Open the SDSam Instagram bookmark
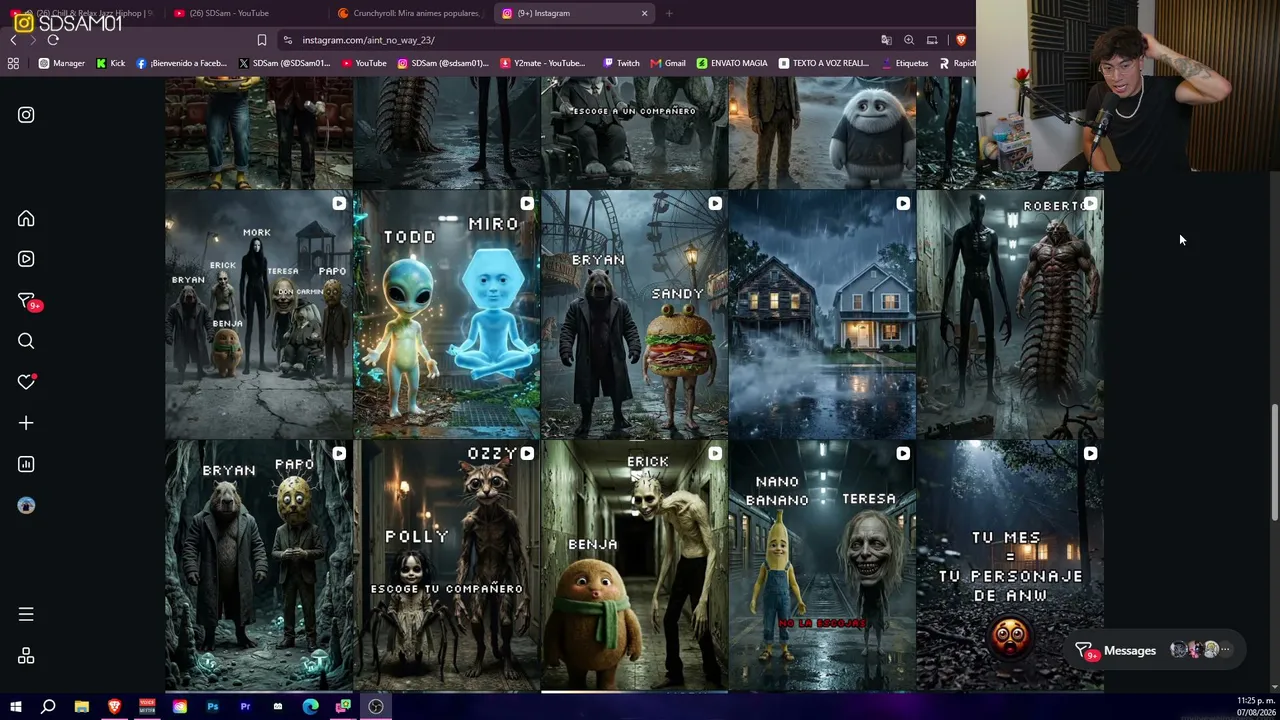 click(x=443, y=63)
